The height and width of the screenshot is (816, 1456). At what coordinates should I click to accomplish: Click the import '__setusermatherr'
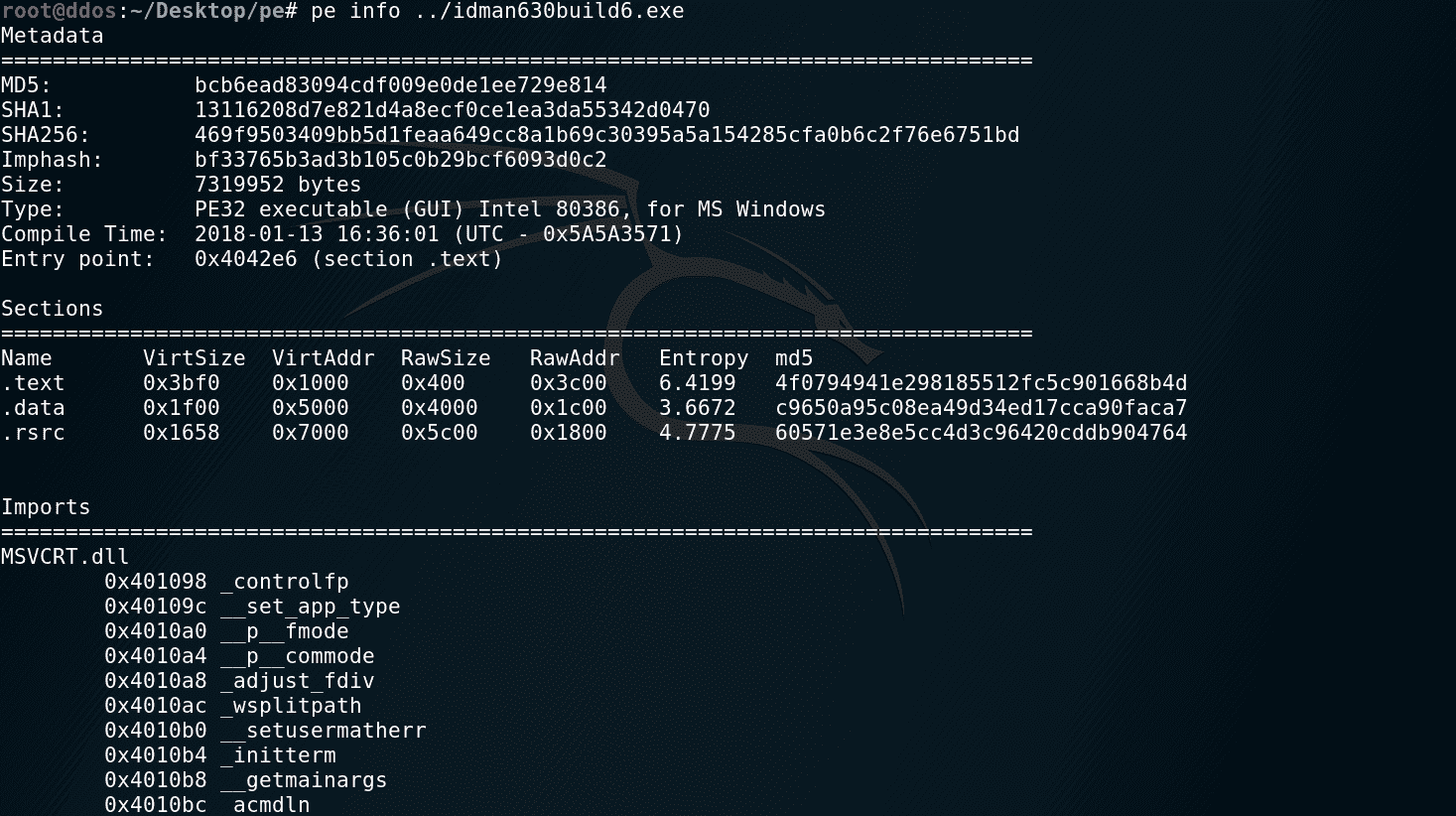pyautogui.click(x=324, y=731)
